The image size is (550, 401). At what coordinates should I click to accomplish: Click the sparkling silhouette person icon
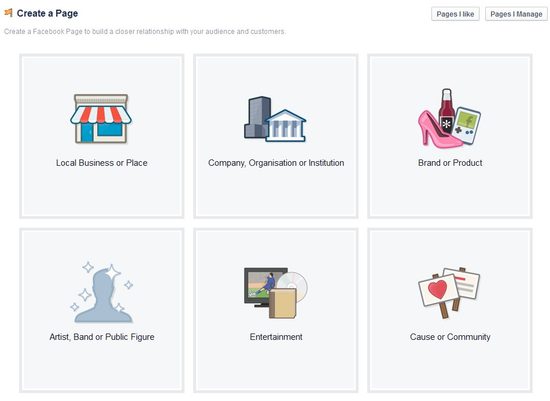coord(102,293)
